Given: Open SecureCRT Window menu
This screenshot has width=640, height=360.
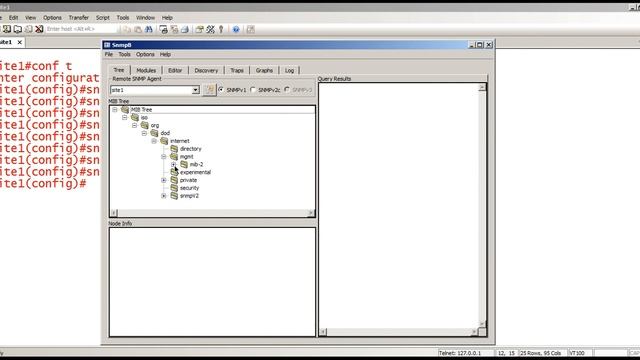Looking at the screenshot, I should (145, 18).
